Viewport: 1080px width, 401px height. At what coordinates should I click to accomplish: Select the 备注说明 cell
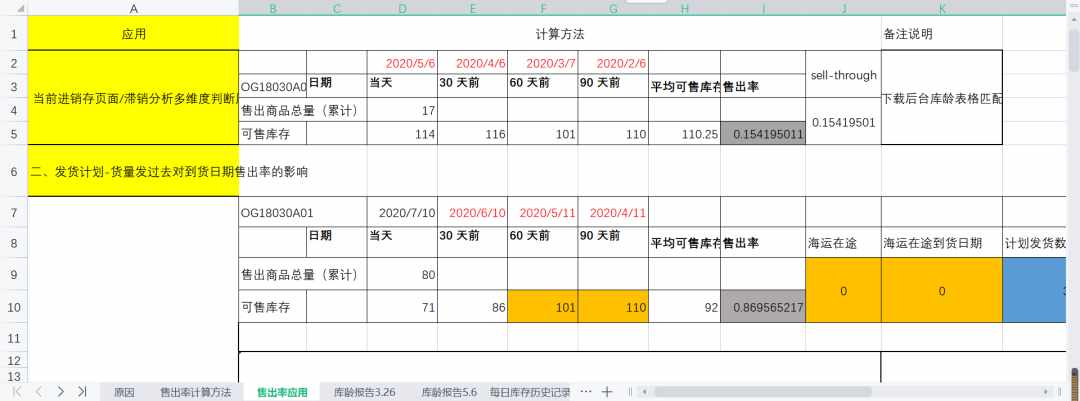[x=942, y=33]
